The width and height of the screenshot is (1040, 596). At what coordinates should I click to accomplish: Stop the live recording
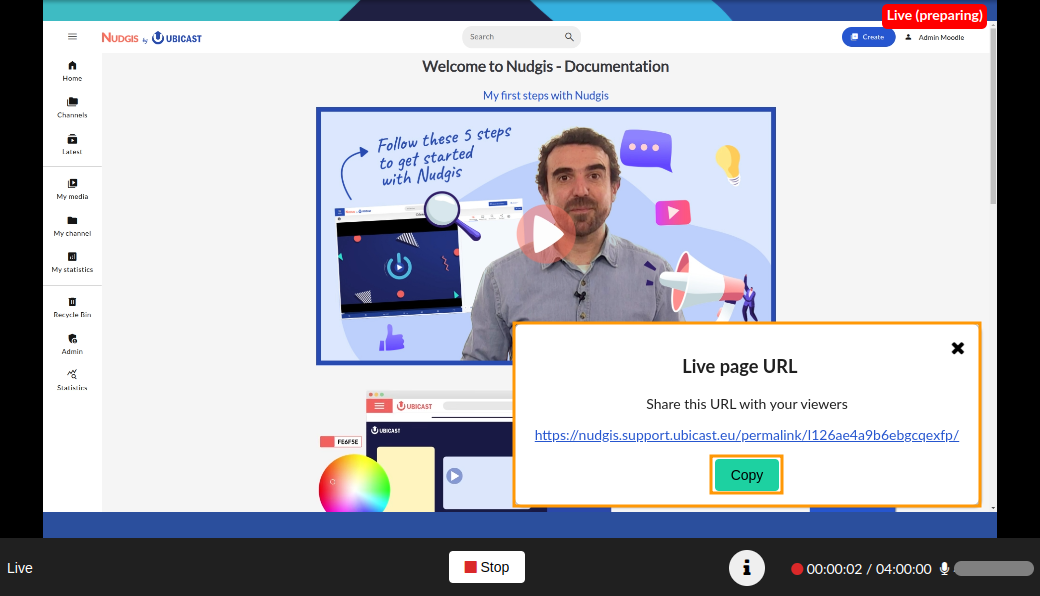(487, 567)
